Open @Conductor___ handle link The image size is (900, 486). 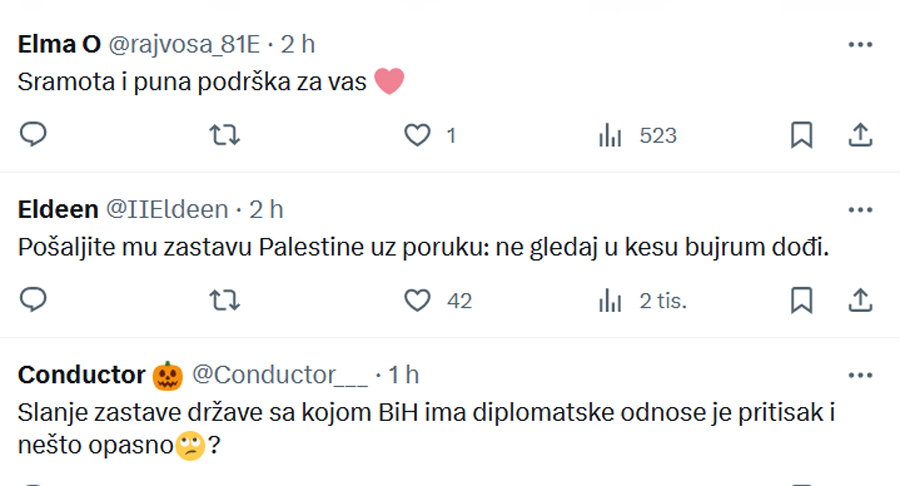(280, 375)
